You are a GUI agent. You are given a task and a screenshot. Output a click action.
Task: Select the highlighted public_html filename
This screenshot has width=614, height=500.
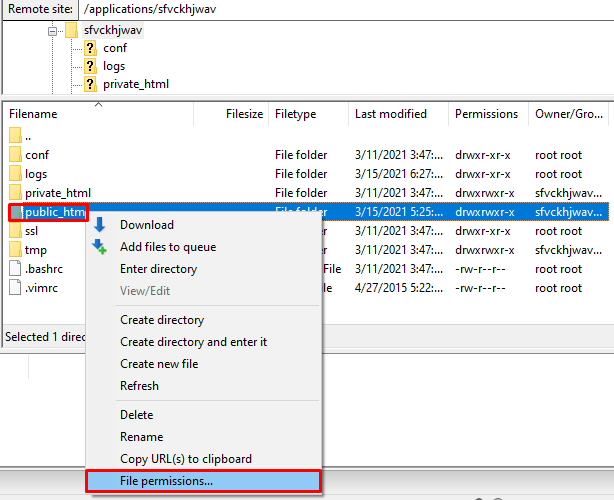55,212
